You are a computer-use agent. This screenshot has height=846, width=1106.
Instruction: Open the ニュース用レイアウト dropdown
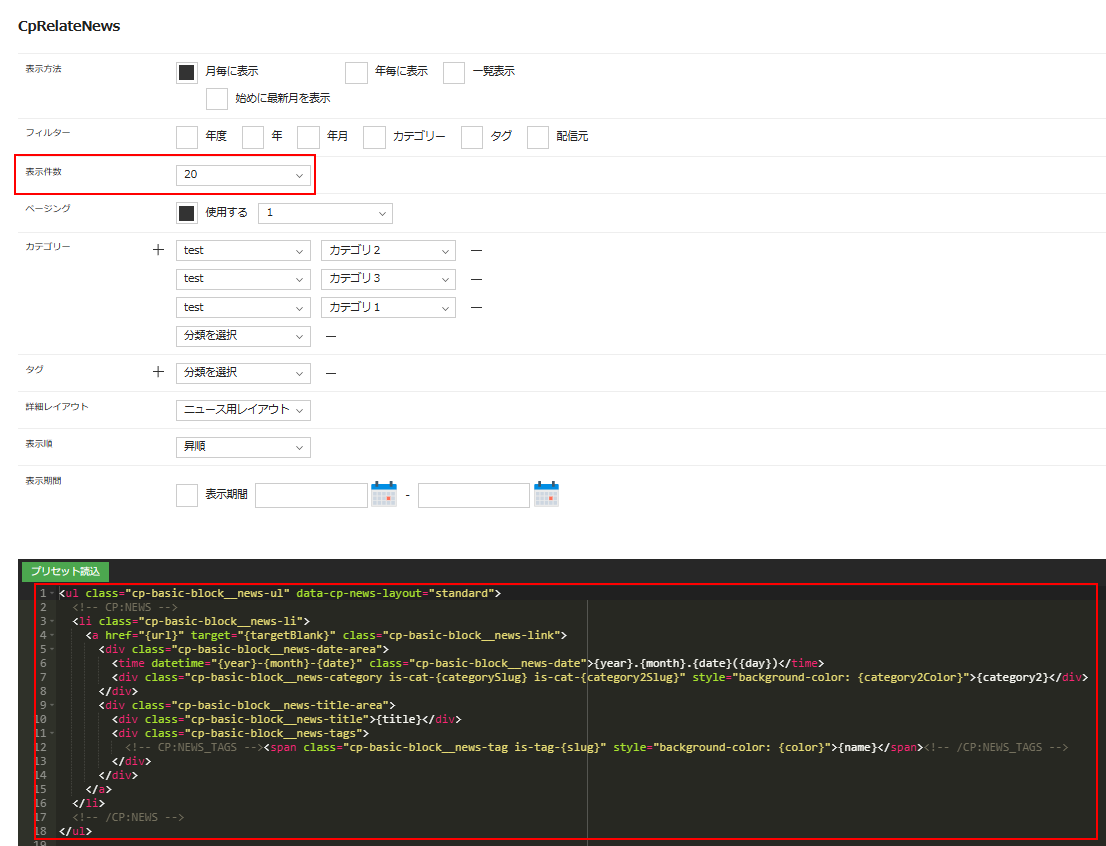tap(243, 410)
